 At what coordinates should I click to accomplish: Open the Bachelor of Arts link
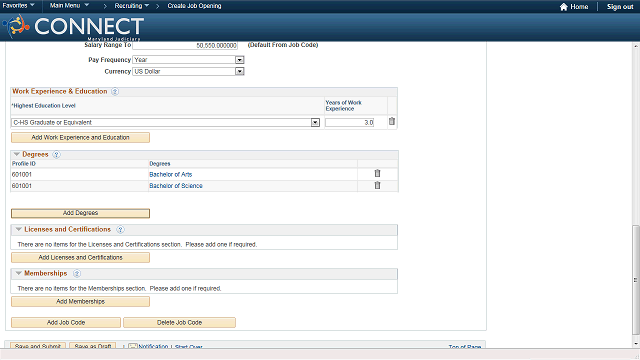[x=171, y=174]
